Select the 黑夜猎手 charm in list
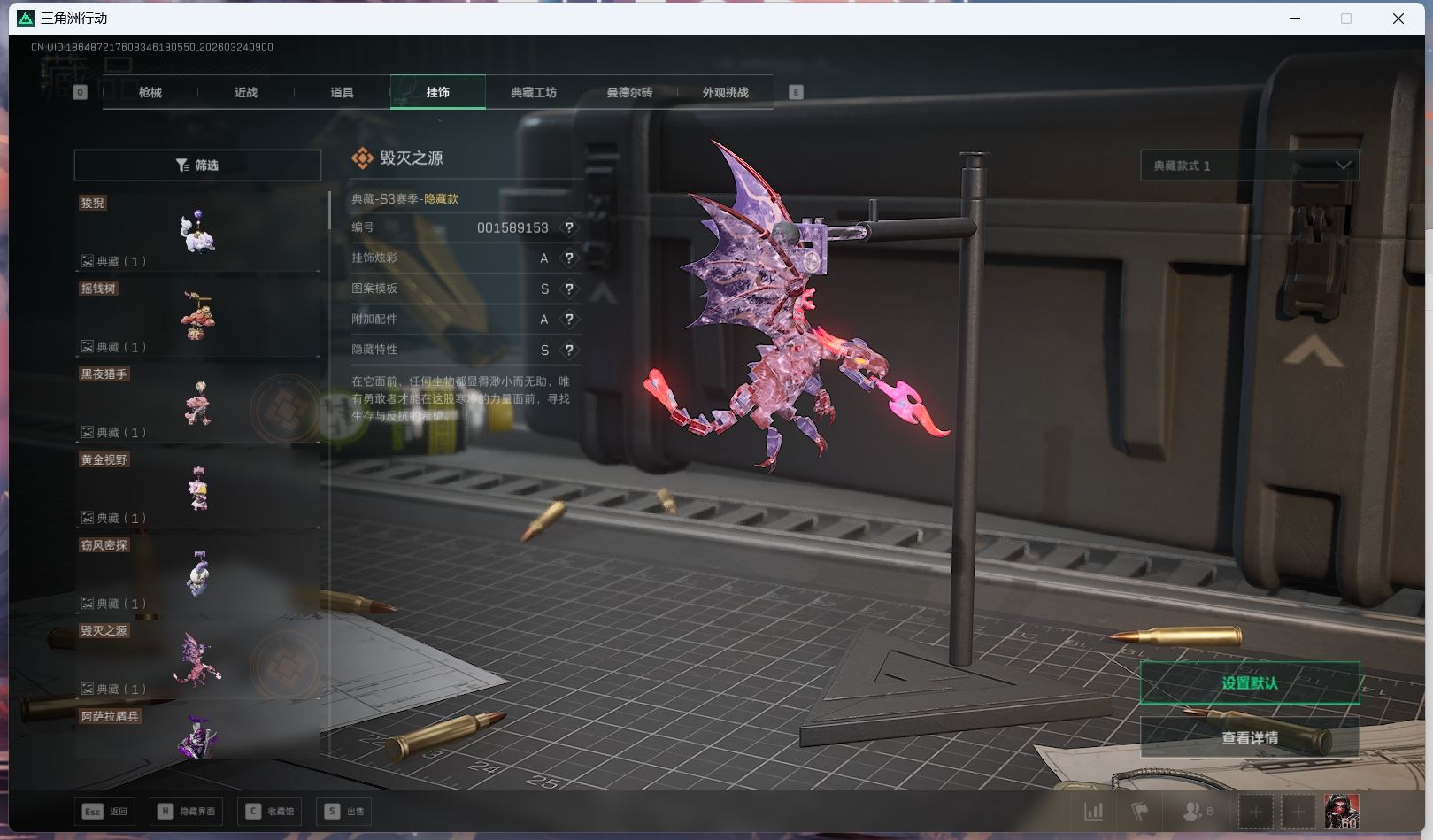Image resolution: width=1433 pixels, height=840 pixels. click(197, 402)
